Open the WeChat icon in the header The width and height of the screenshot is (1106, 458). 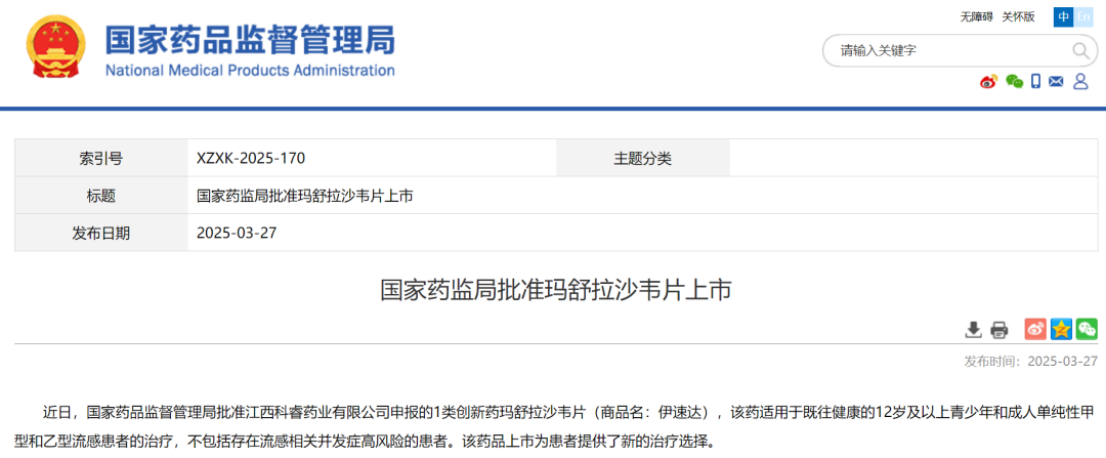tap(1014, 82)
